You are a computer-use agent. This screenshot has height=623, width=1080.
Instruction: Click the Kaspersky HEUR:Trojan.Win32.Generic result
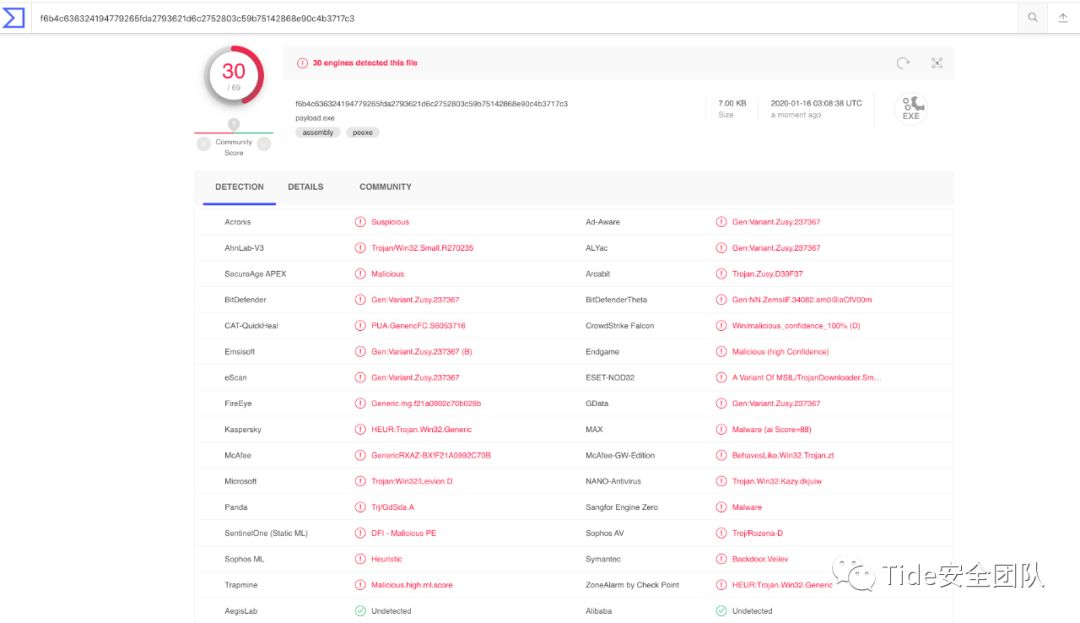point(421,430)
